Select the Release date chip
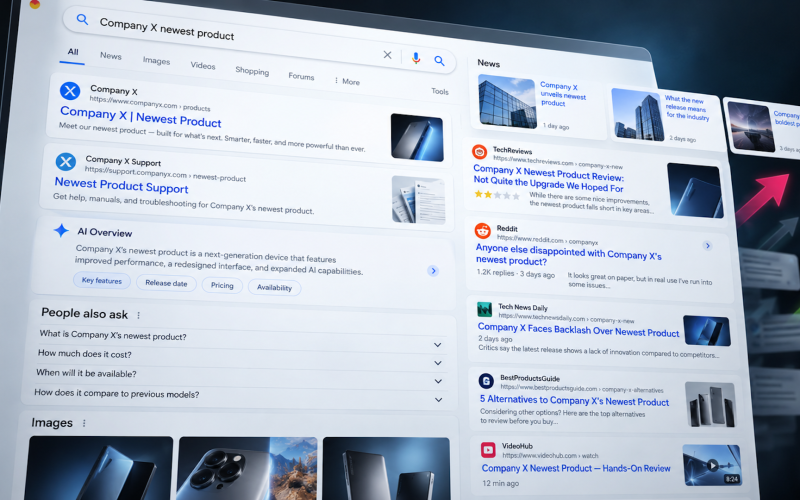The height and width of the screenshot is (500, 800). pos(166,283)
